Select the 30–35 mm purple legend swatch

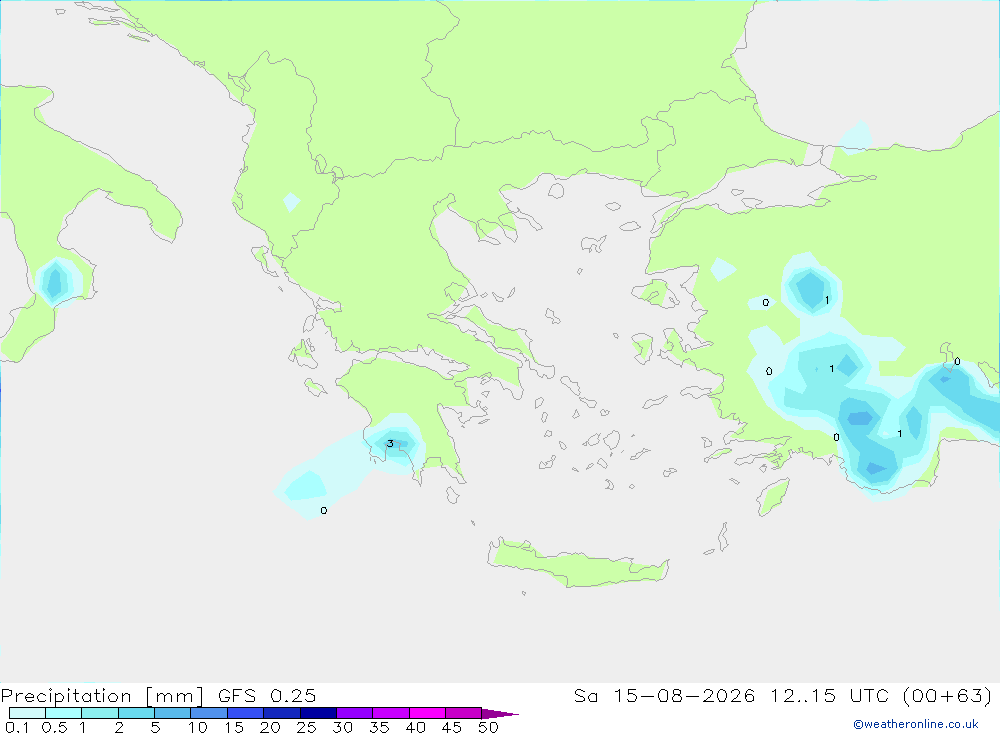[x=355, y=713]
